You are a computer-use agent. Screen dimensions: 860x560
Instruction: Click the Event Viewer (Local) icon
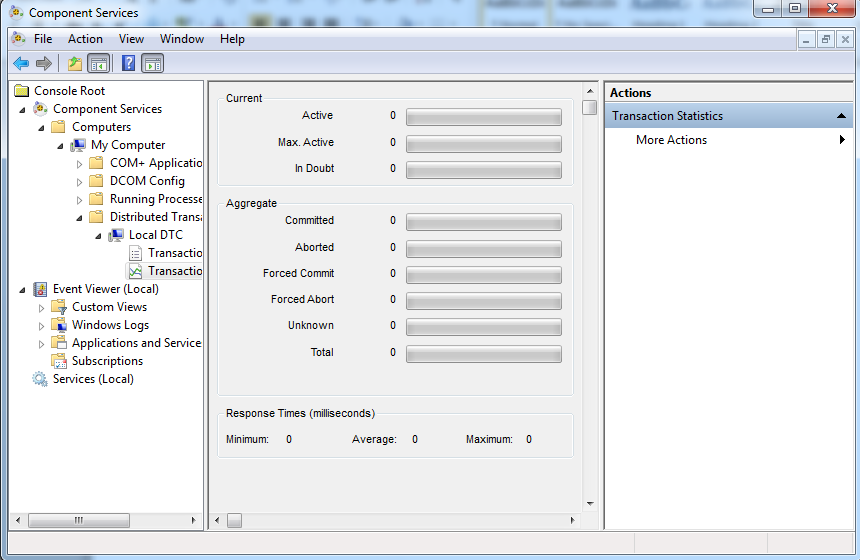pyautogui.click(x=40, y=289)
